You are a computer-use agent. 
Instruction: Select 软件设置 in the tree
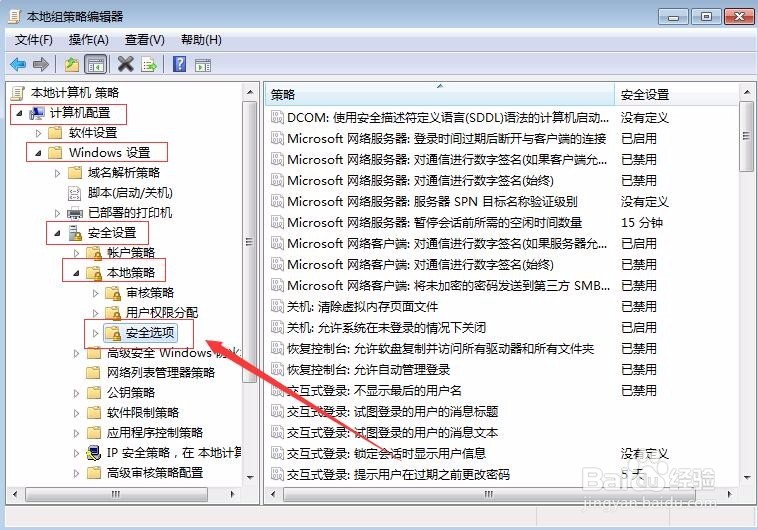click(x=93, y=133)
